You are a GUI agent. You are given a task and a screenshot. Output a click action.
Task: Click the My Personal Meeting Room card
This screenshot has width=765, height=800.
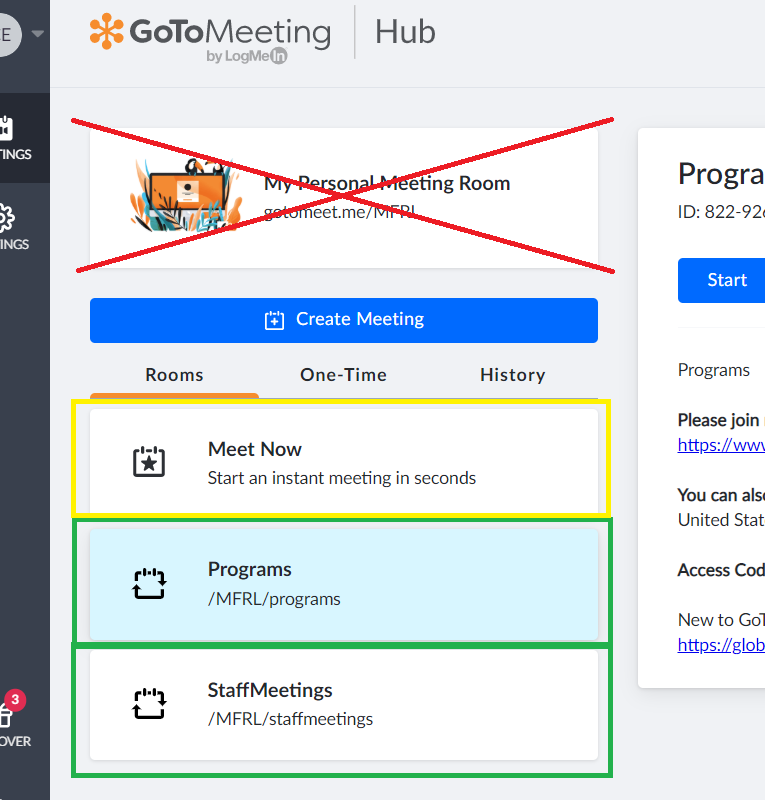(x=344, y=198)
